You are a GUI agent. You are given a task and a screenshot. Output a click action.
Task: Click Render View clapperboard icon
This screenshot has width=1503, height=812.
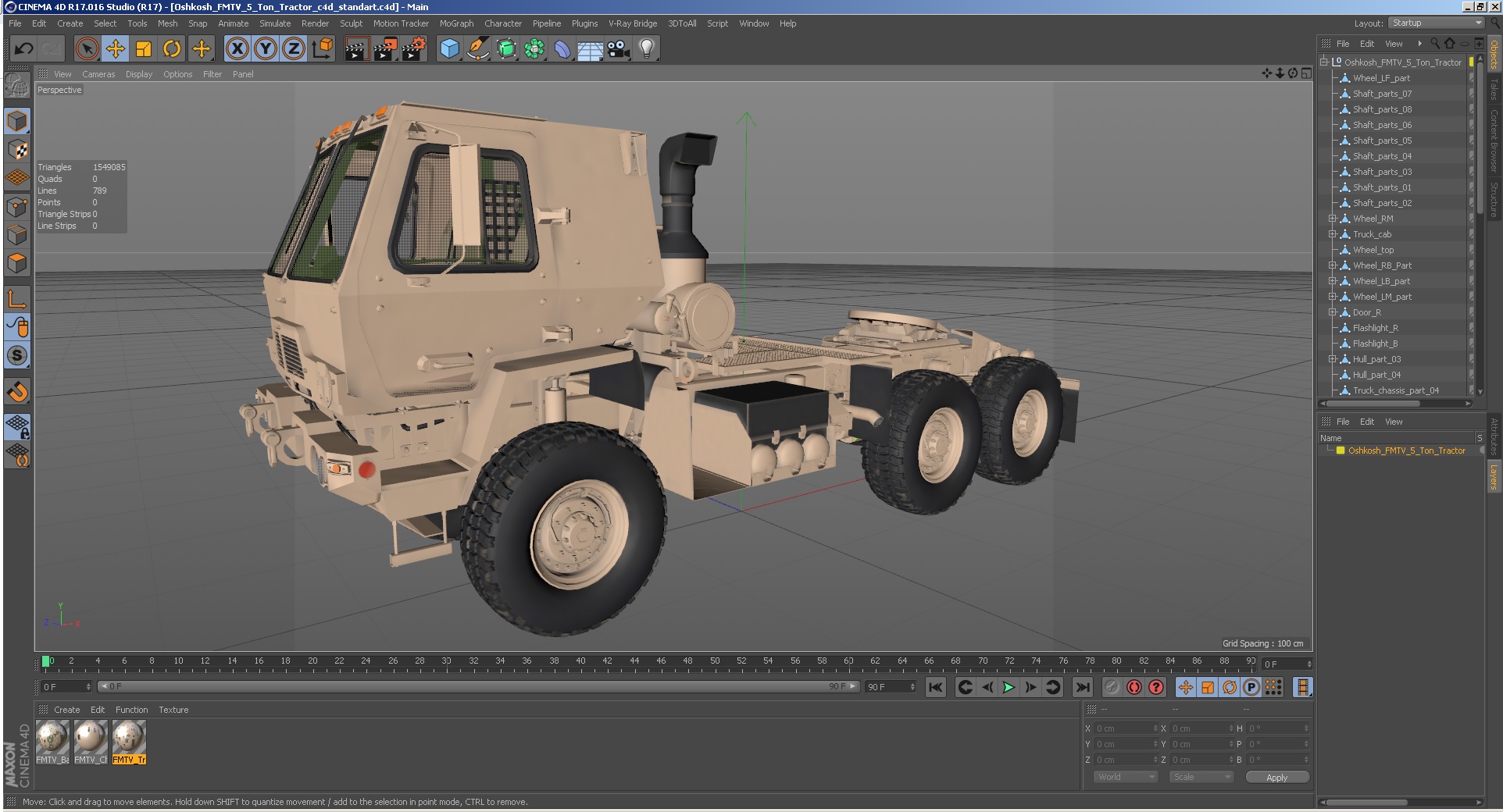[x=356, y=49]
